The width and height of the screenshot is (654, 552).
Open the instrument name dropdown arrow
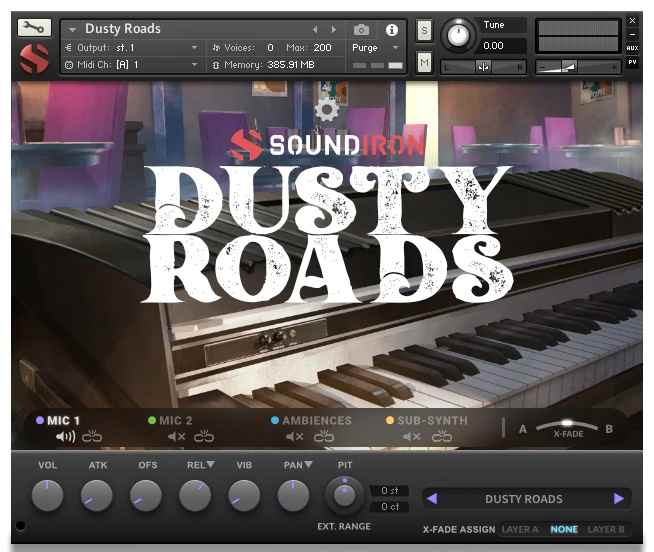(72, 30)
